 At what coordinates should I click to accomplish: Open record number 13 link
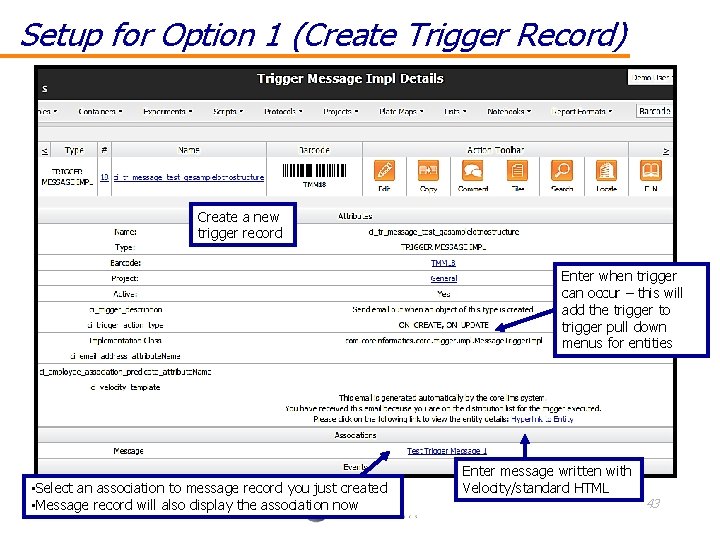click(104, 177)
